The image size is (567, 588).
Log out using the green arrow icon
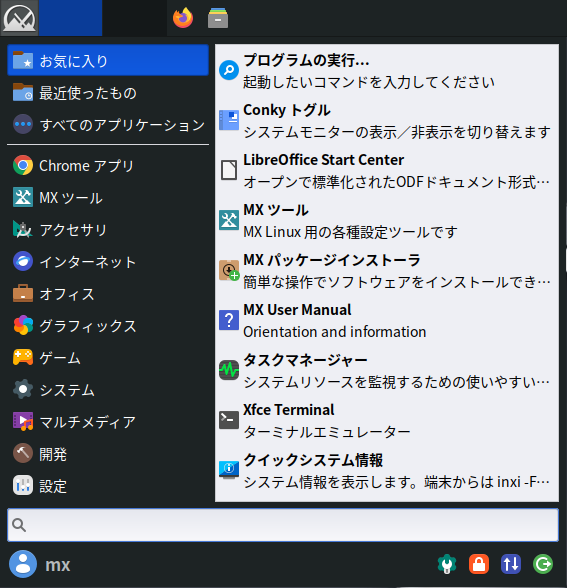point(543,564)
